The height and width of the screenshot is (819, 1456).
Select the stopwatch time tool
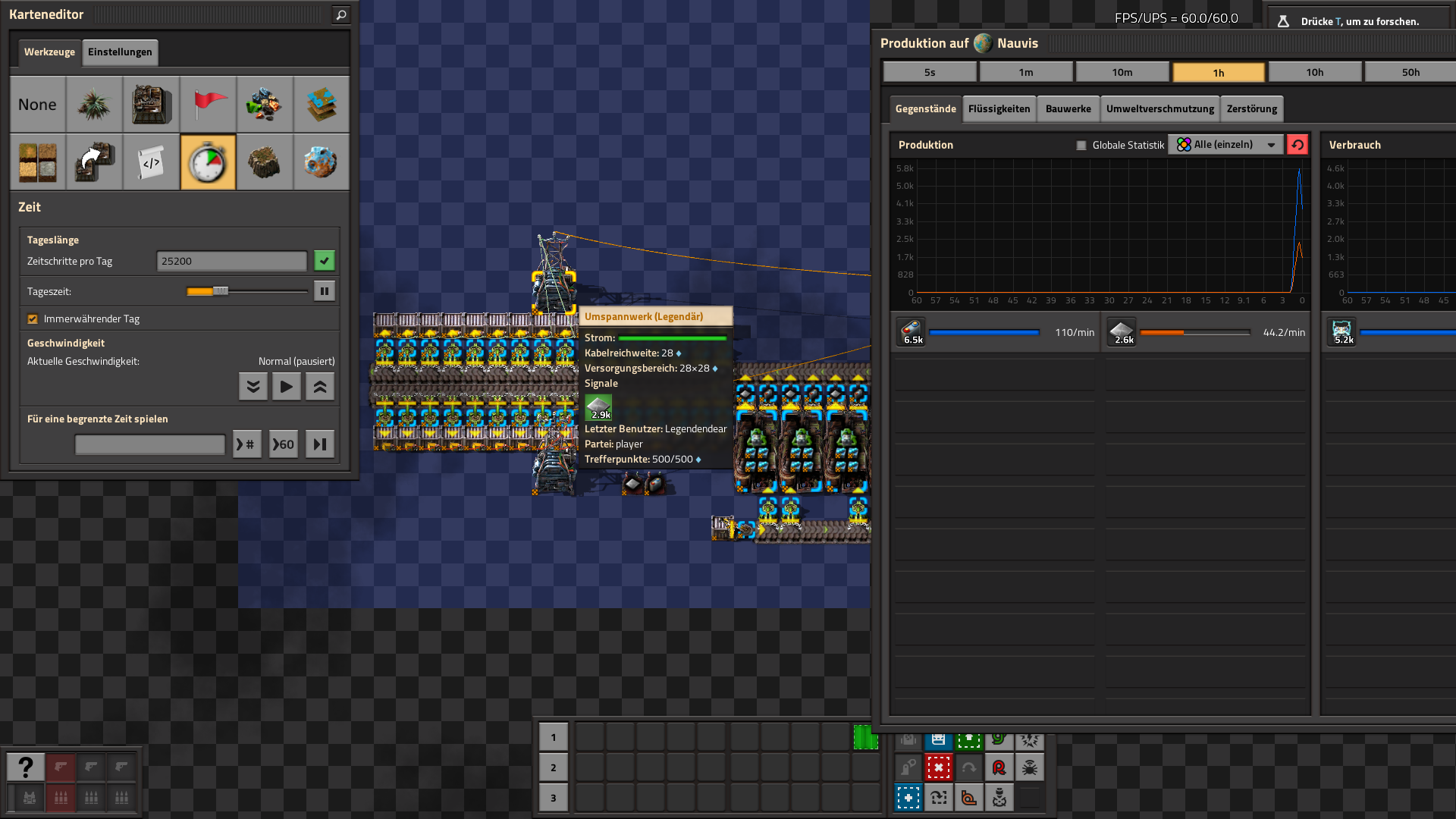pos(208,162)
